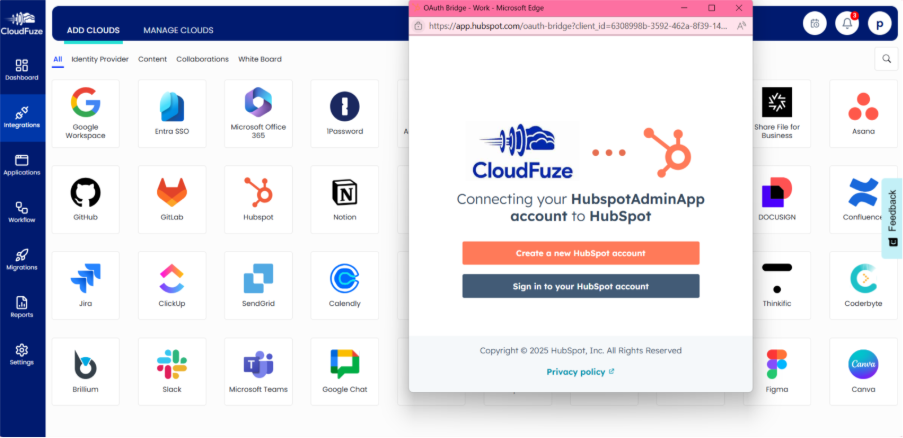The height and width of the screenshot is (438, 903).
Task: Open the calendar schedule icon in header
Action: point(814,24)
